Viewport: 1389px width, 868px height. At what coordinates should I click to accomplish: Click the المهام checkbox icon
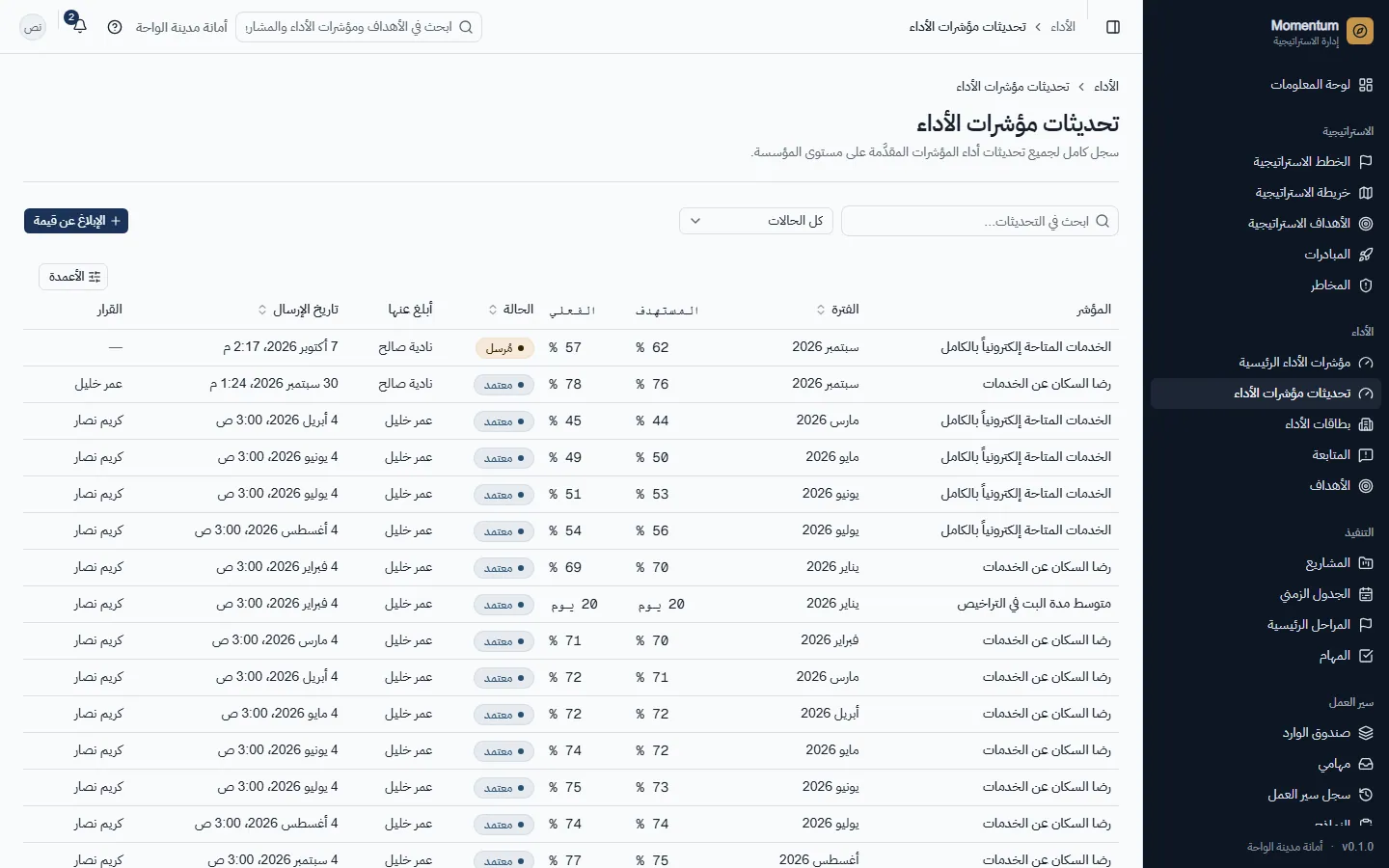pyautogui.click(x=1366, y=656)
